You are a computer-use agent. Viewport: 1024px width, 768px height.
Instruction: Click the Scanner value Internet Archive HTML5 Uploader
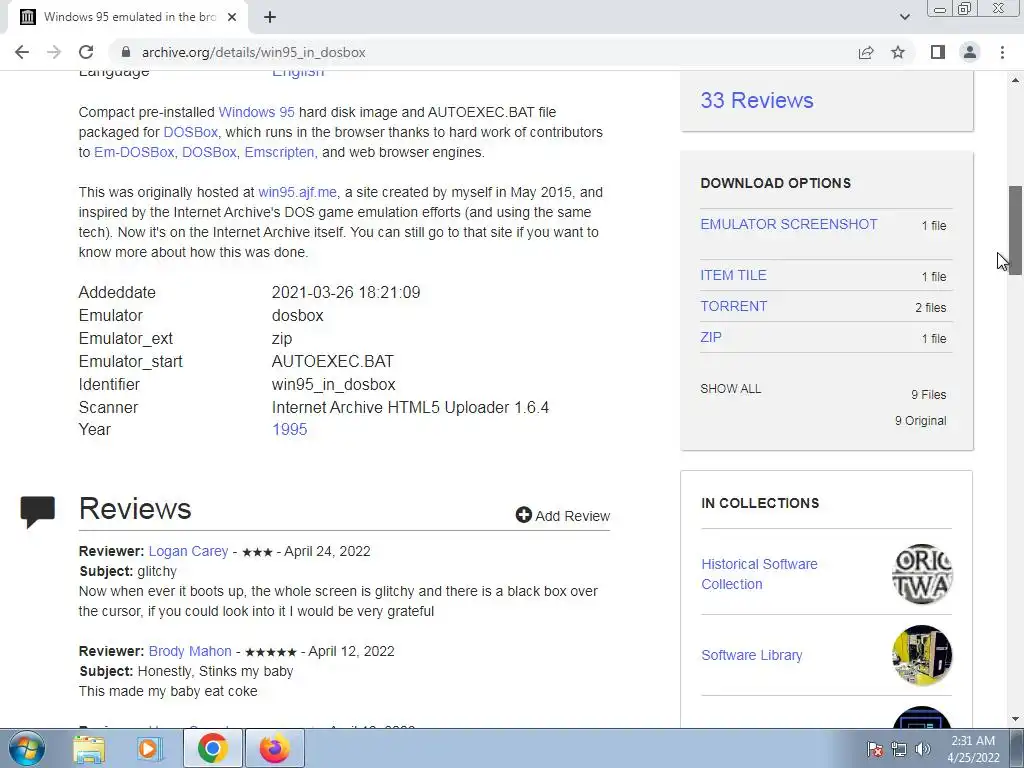(410, 408)
